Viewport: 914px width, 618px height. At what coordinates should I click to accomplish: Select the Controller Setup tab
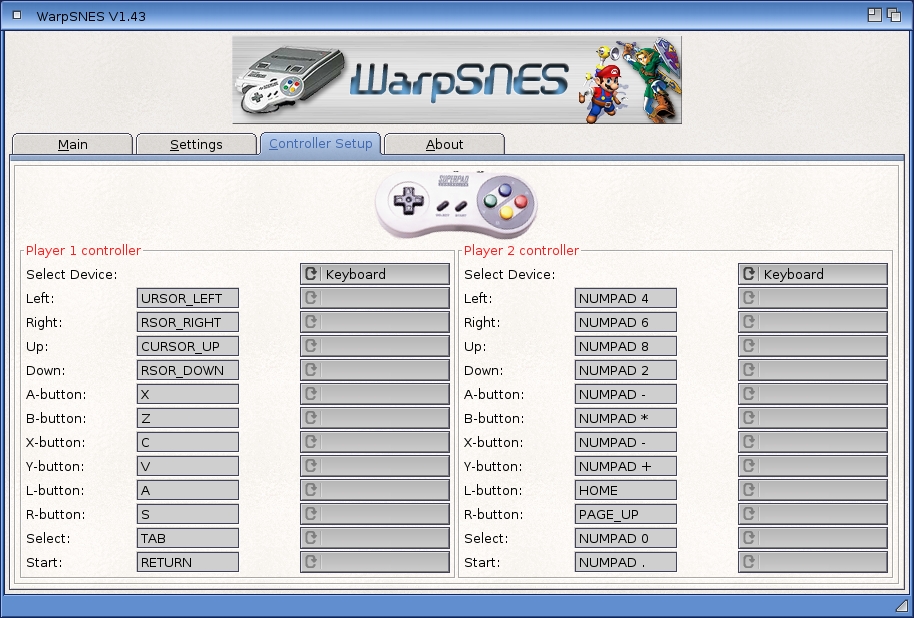(x=321, y=143)
